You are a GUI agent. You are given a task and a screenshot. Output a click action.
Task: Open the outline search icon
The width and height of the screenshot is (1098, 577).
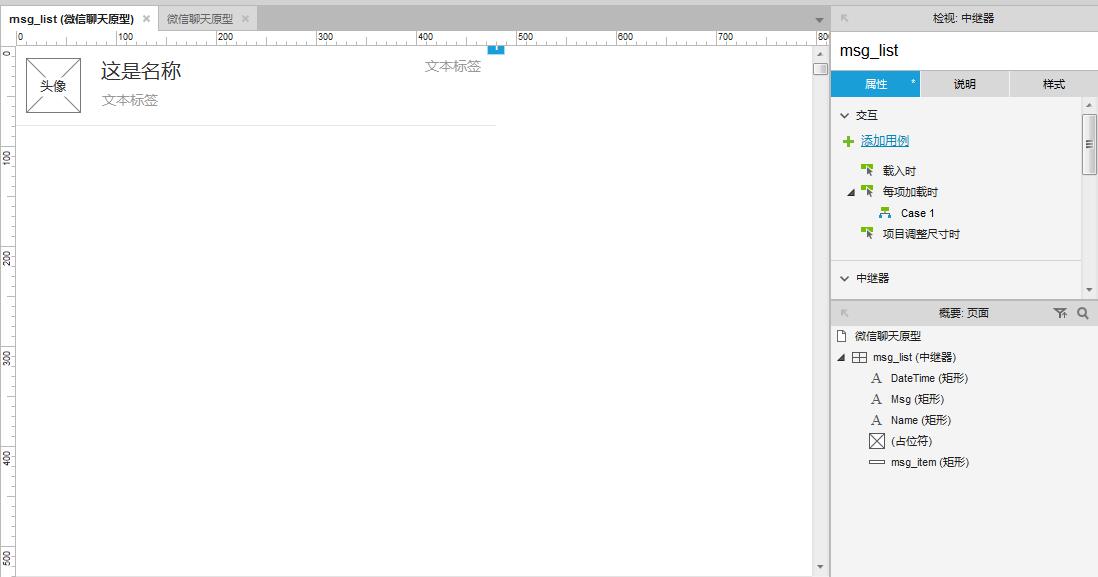click(x=1083, y=313)
